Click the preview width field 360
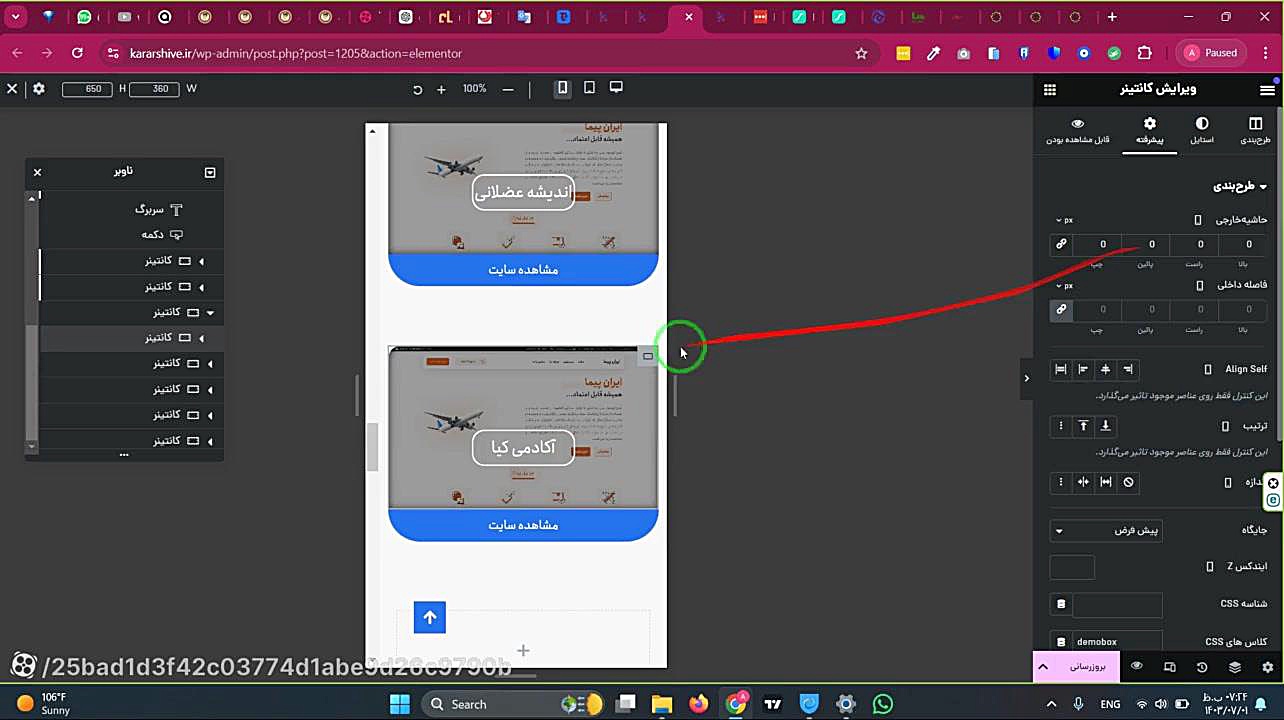1284x720 pixels. pos(155,89)
